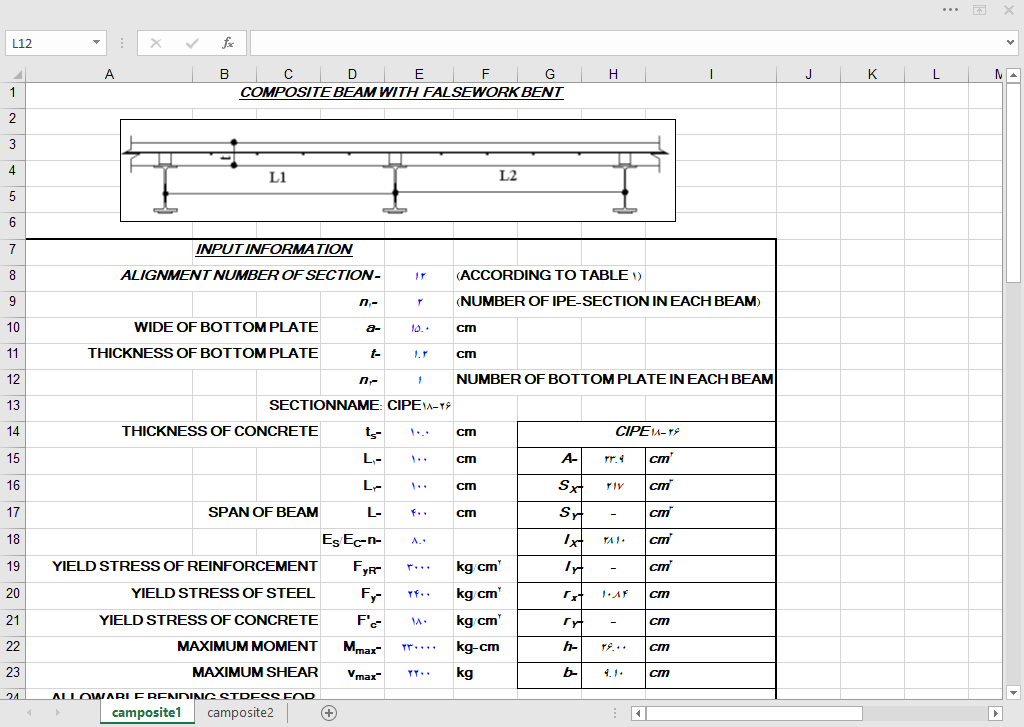The width and height of the screenshot is (1024, 727).
Task: Select column E header
Action: (x=419, y=74)
